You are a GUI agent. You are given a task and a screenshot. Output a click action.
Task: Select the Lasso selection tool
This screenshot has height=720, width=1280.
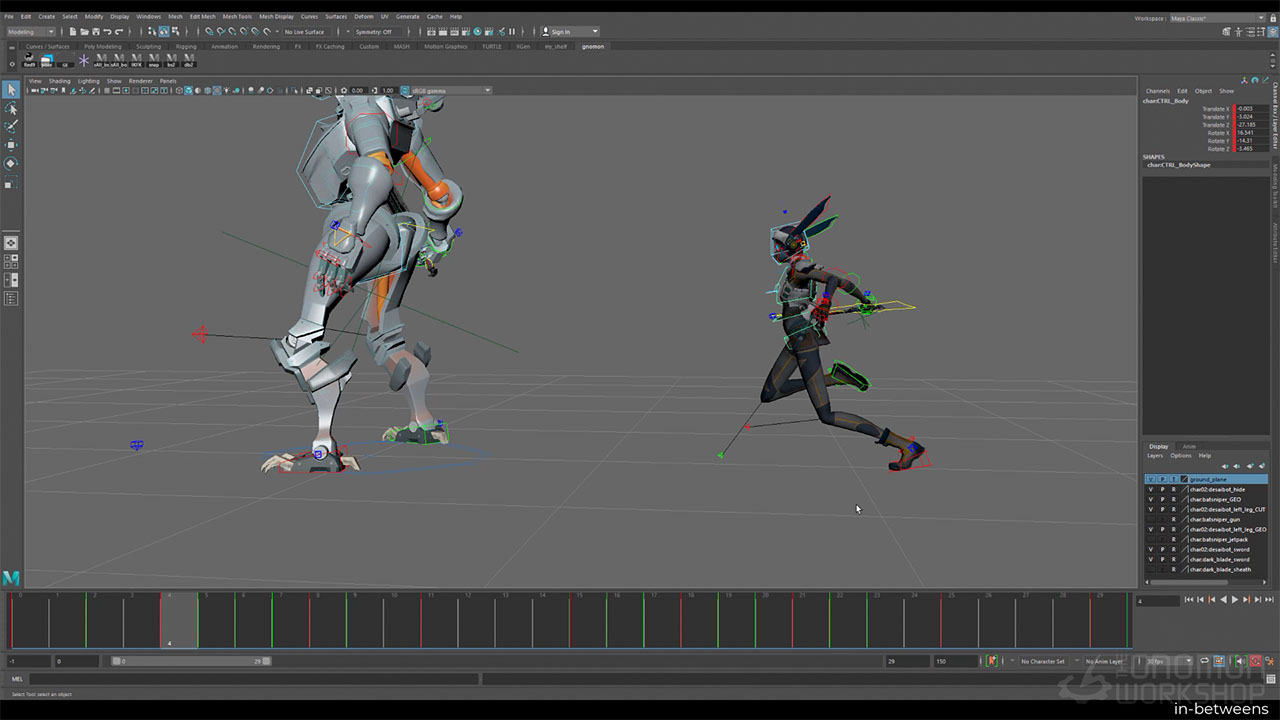tap(11, 108)
